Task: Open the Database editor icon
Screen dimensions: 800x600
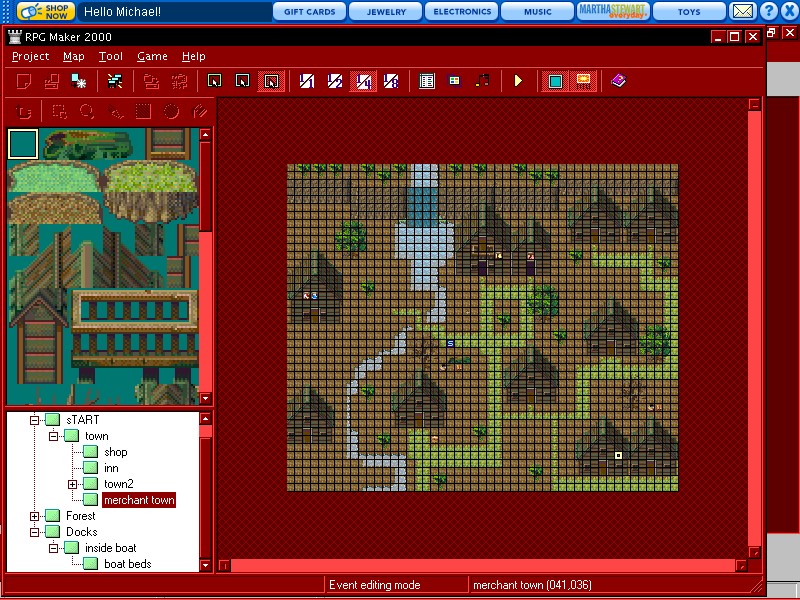Action: [x=427, y=81]
